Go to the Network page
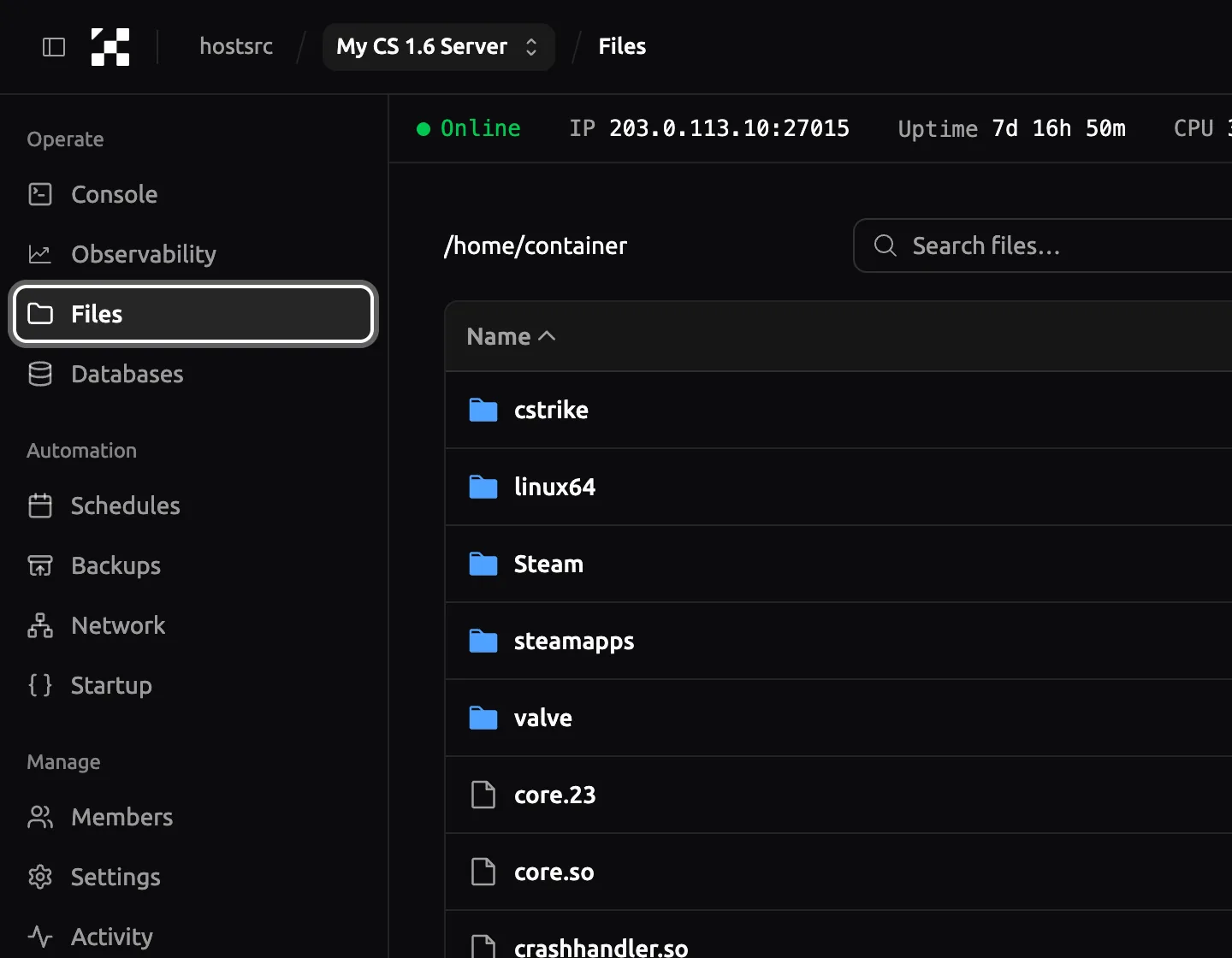Image resolution: width=1232 pixels, height=958 pixels. point(194,625)
